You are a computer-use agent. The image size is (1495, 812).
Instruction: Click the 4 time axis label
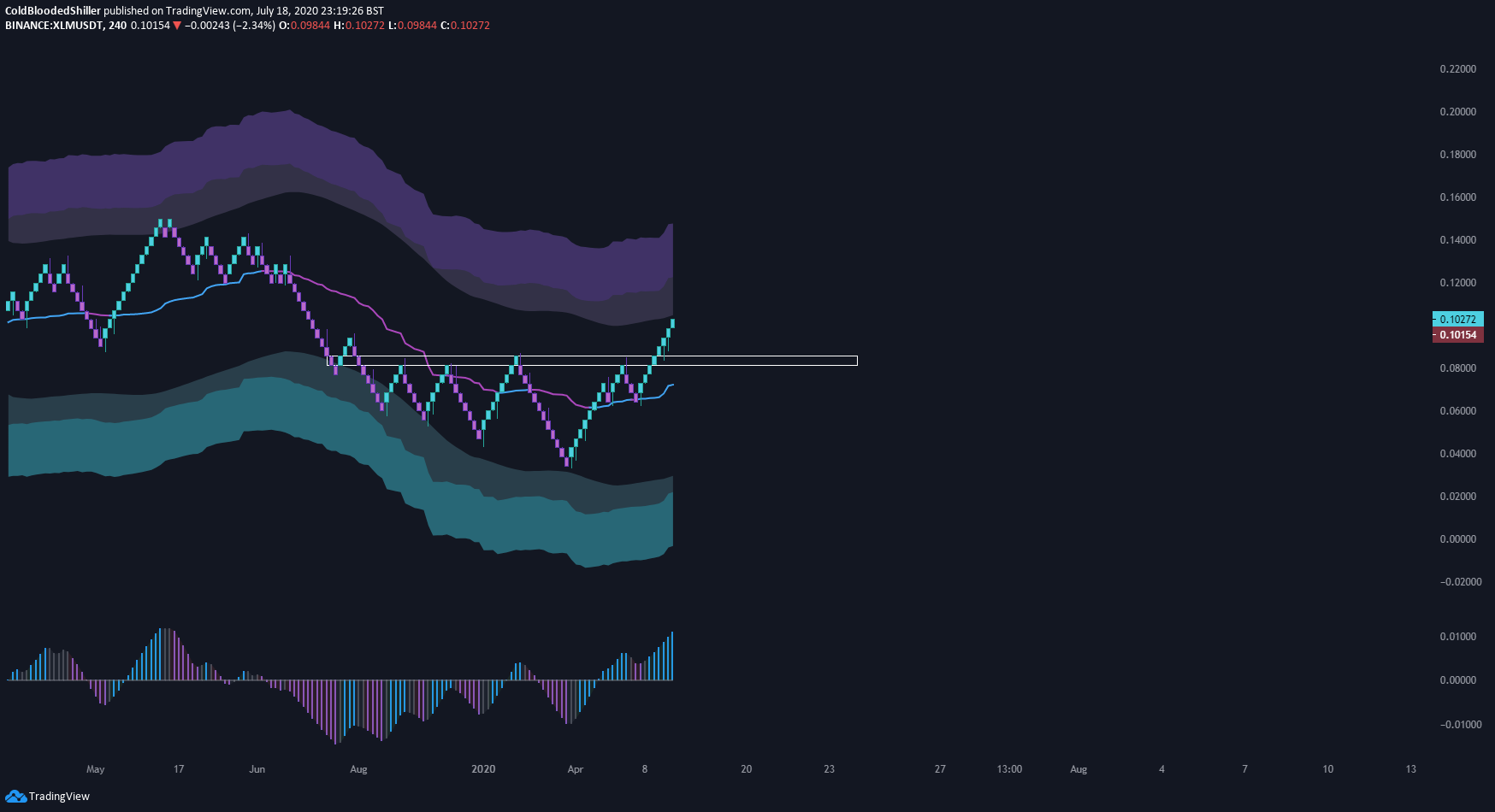click(1161, 769)
